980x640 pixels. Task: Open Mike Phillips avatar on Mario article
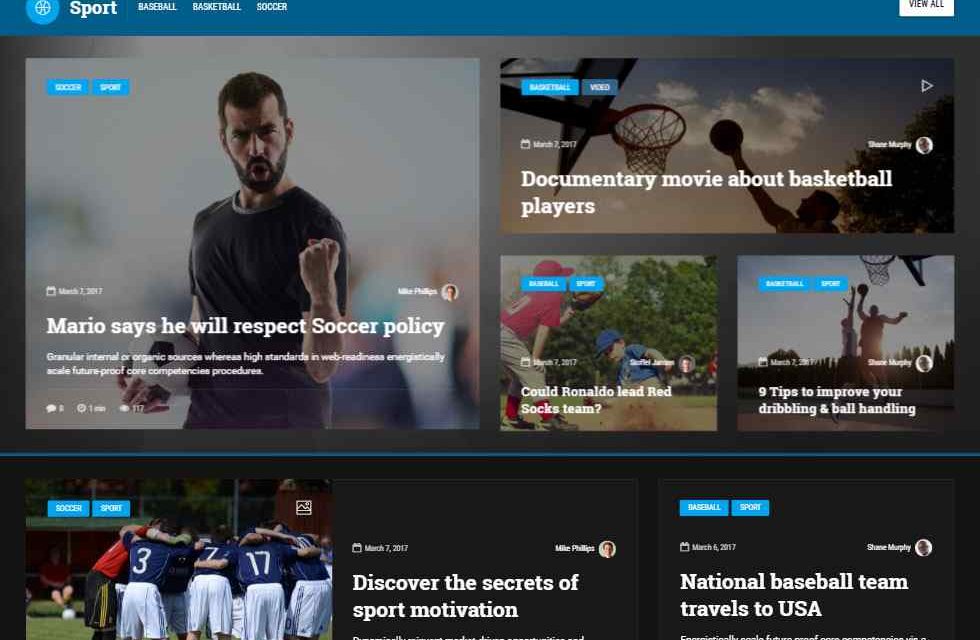(x=449, y=292)
